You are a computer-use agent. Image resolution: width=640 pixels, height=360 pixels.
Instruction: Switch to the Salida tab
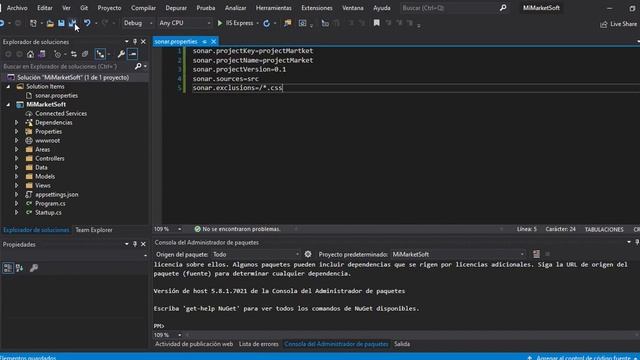click(x=402, y=344)
